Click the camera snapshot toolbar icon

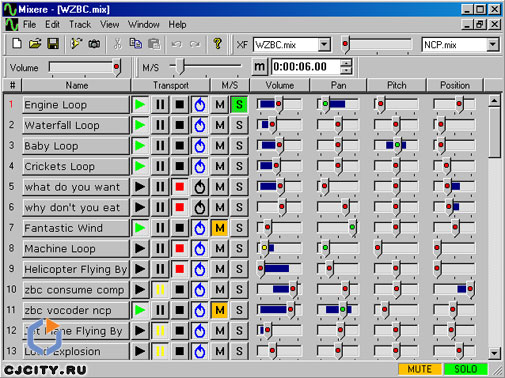point(94,44)
